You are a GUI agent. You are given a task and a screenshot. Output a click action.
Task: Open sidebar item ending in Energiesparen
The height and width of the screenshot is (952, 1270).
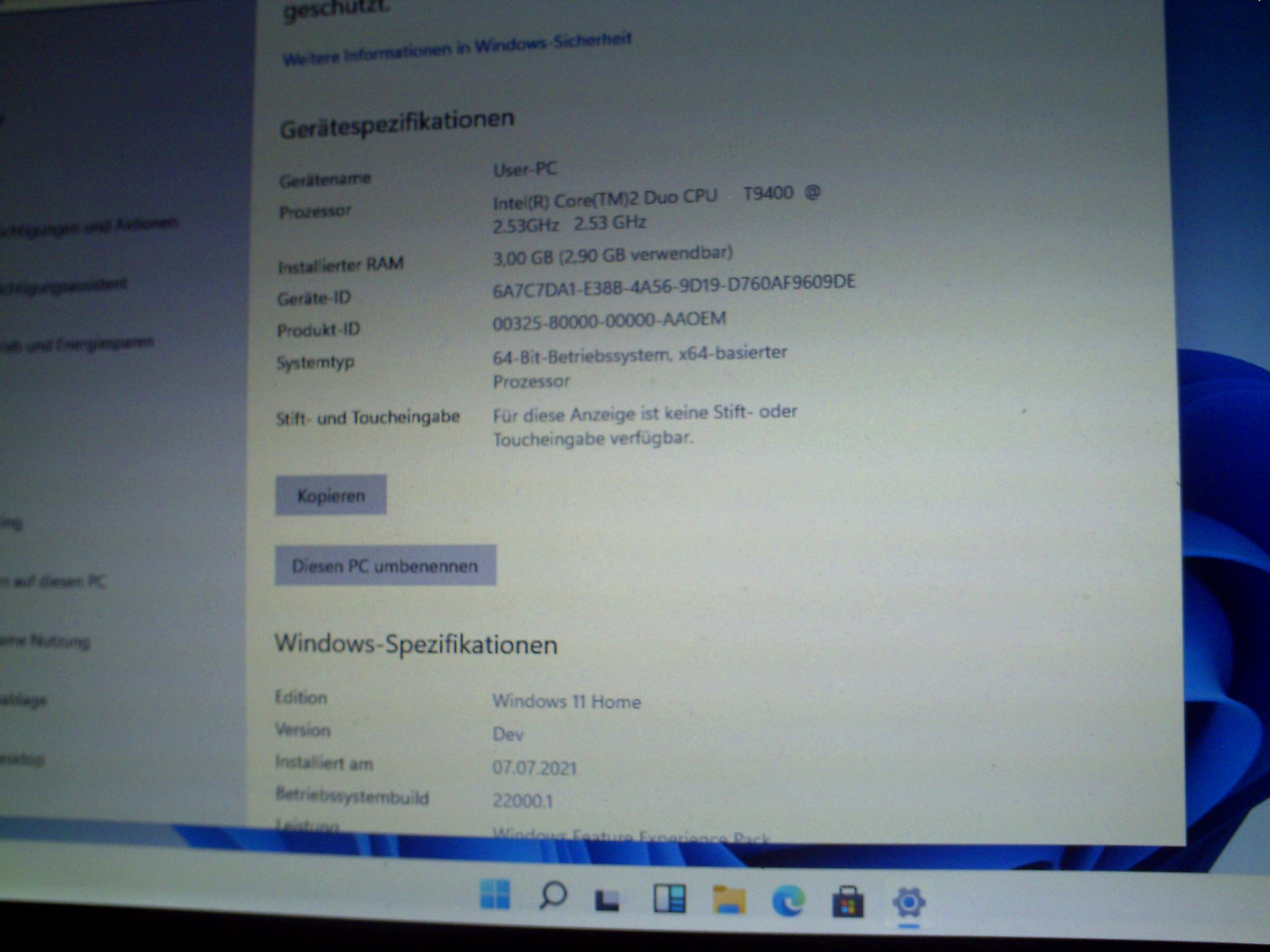[x=76, y=344]
